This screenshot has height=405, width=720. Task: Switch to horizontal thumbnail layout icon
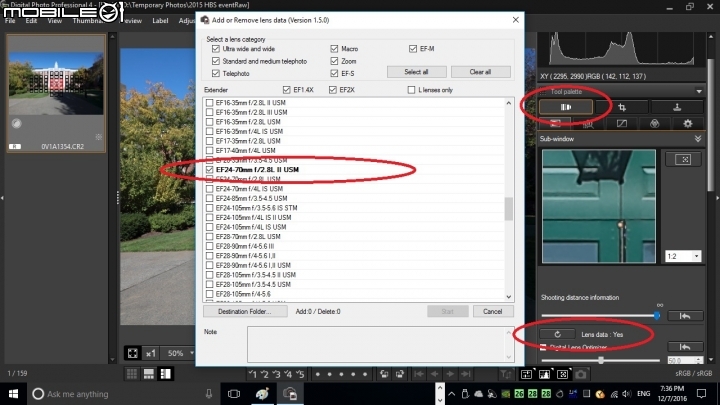pos(149,374)
